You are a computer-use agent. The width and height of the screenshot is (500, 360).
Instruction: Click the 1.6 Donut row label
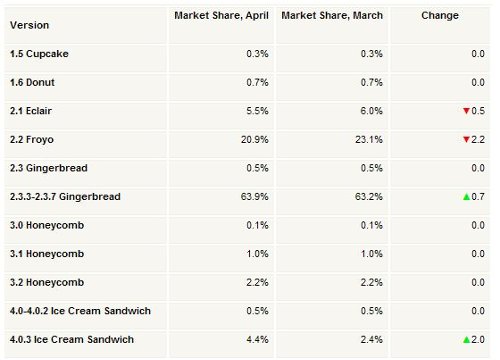tap(32, 82)
